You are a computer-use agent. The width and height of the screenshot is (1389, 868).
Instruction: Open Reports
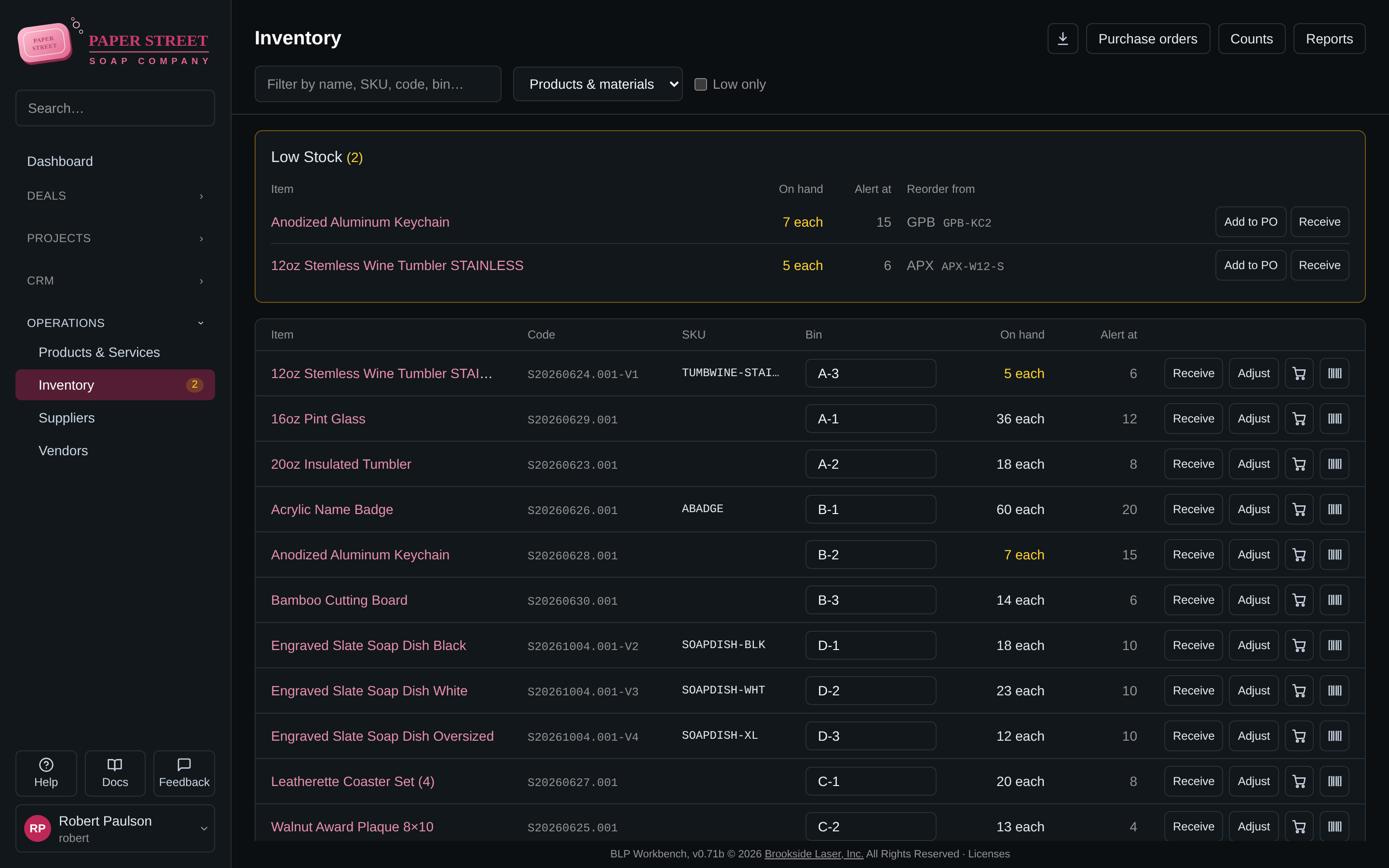click(x=1329, y=39)
